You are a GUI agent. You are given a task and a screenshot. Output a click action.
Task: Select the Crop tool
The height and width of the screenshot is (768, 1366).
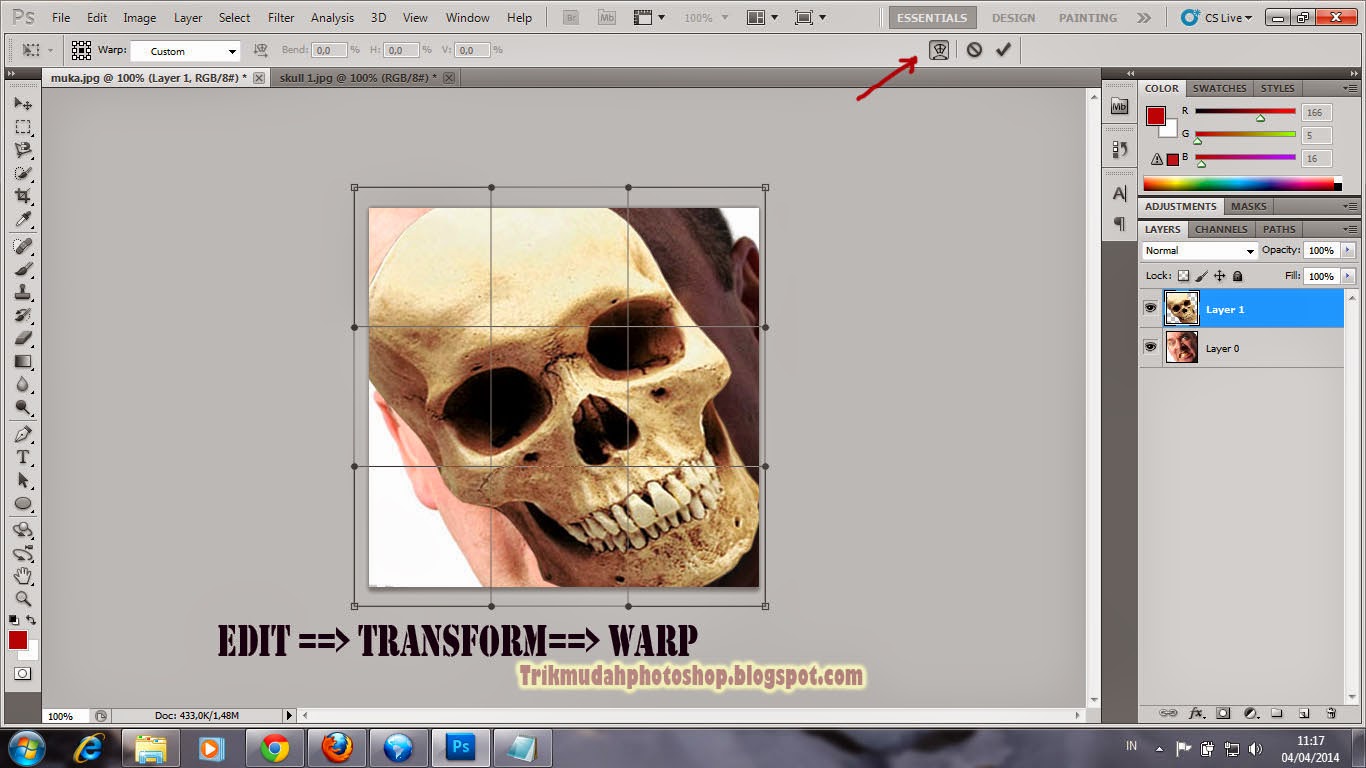click(x=23, y=196)
